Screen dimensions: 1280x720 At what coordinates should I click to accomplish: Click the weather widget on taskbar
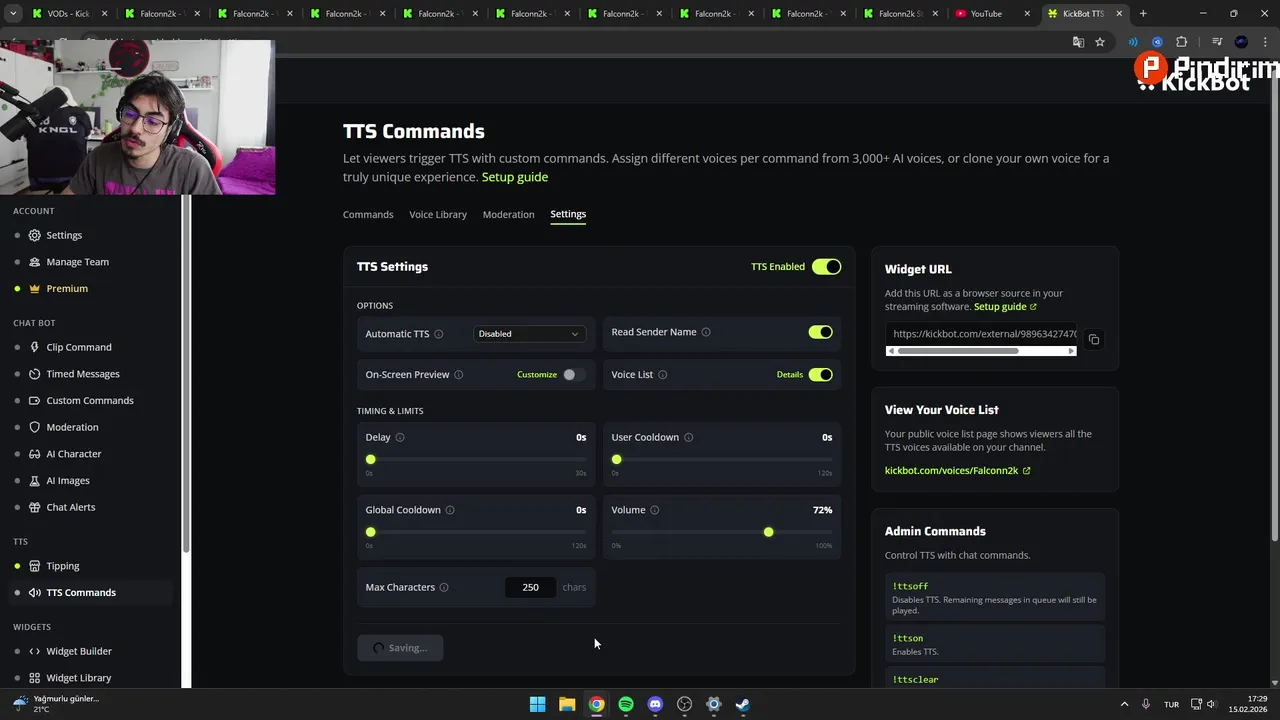pyautogui.click(x=56, y=704)
